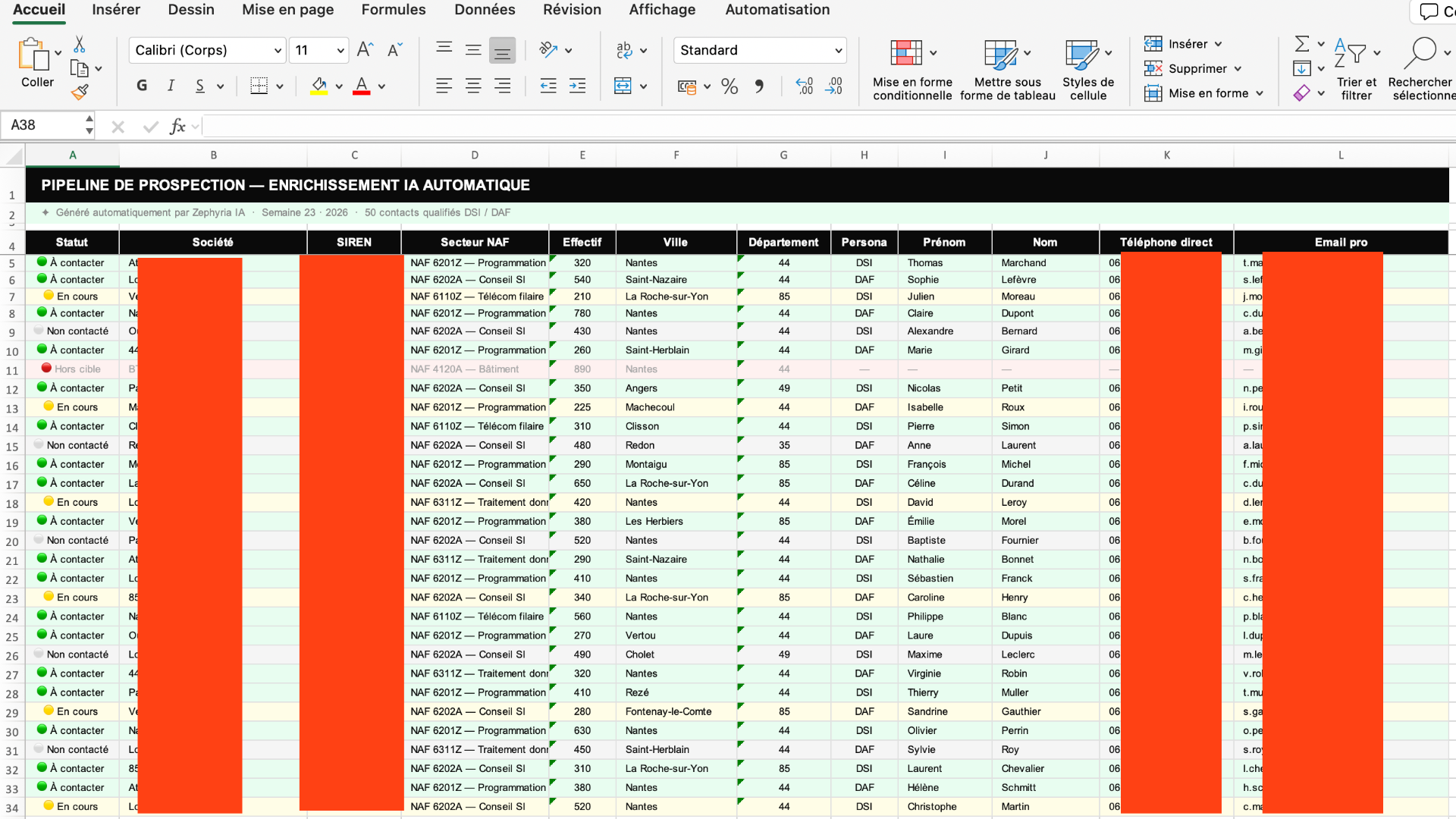The image size is (1456, 819).
Task: Switch to Dessin tab
Action: (191, 10)
